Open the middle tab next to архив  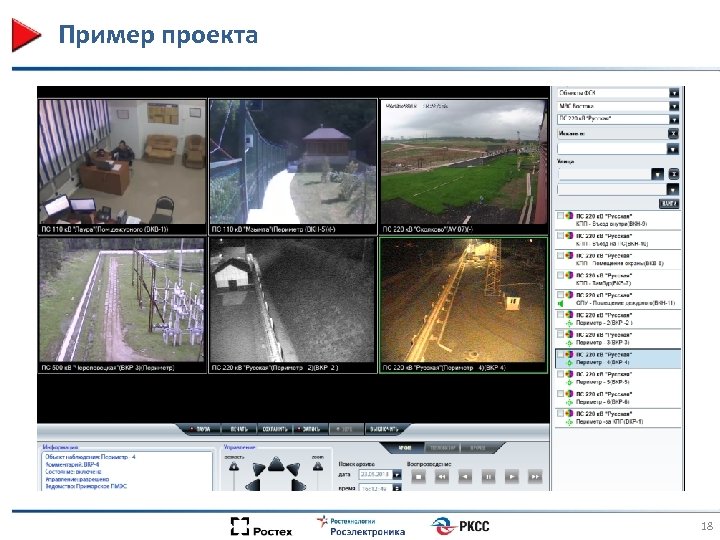click(443, 448)
